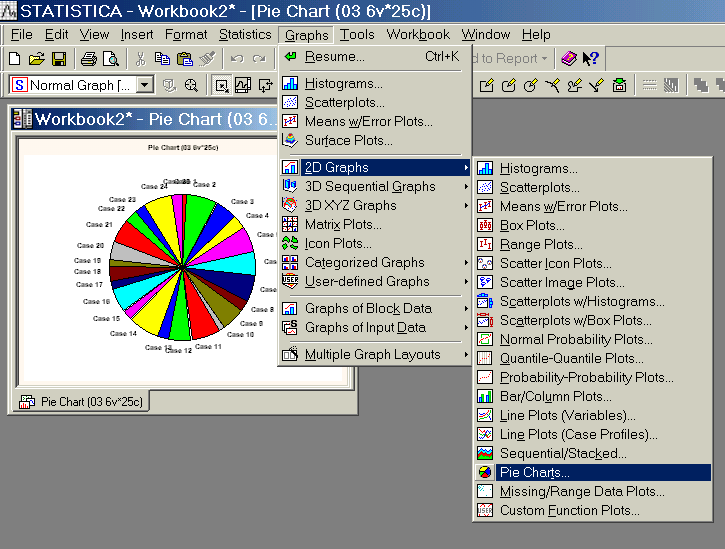Click the Icon Plots icon in Graphs menu

[x=290, y=243]
